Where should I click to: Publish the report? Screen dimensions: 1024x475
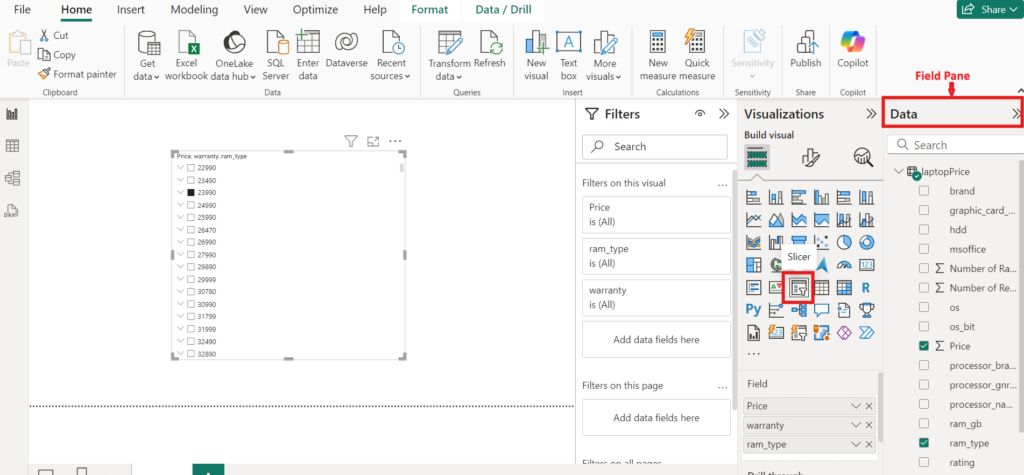coord(805,50)
